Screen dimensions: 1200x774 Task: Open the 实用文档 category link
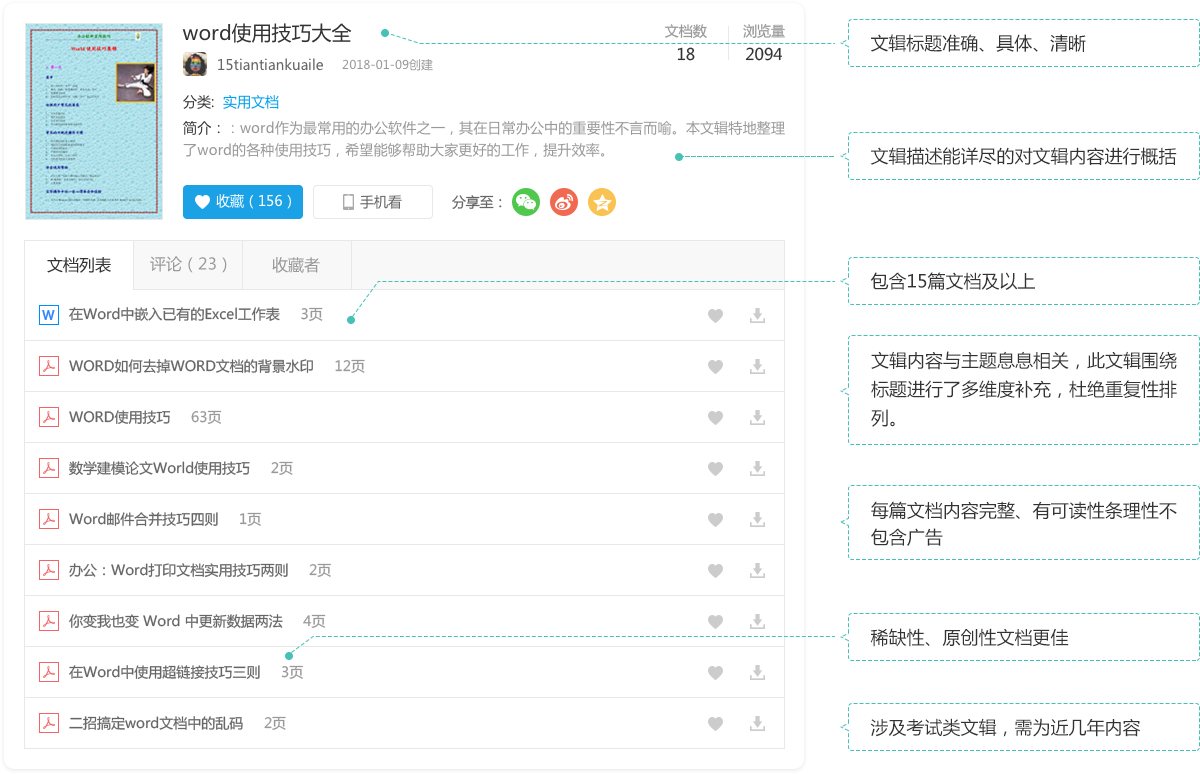click(x=250, y=102)
